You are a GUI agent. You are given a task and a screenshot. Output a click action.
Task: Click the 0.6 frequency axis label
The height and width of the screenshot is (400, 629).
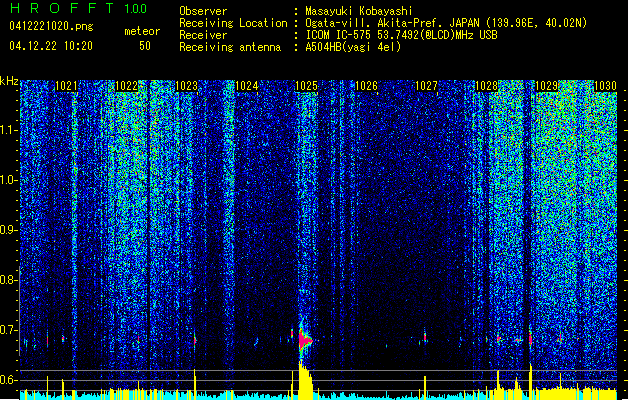[x=9, y=380]
